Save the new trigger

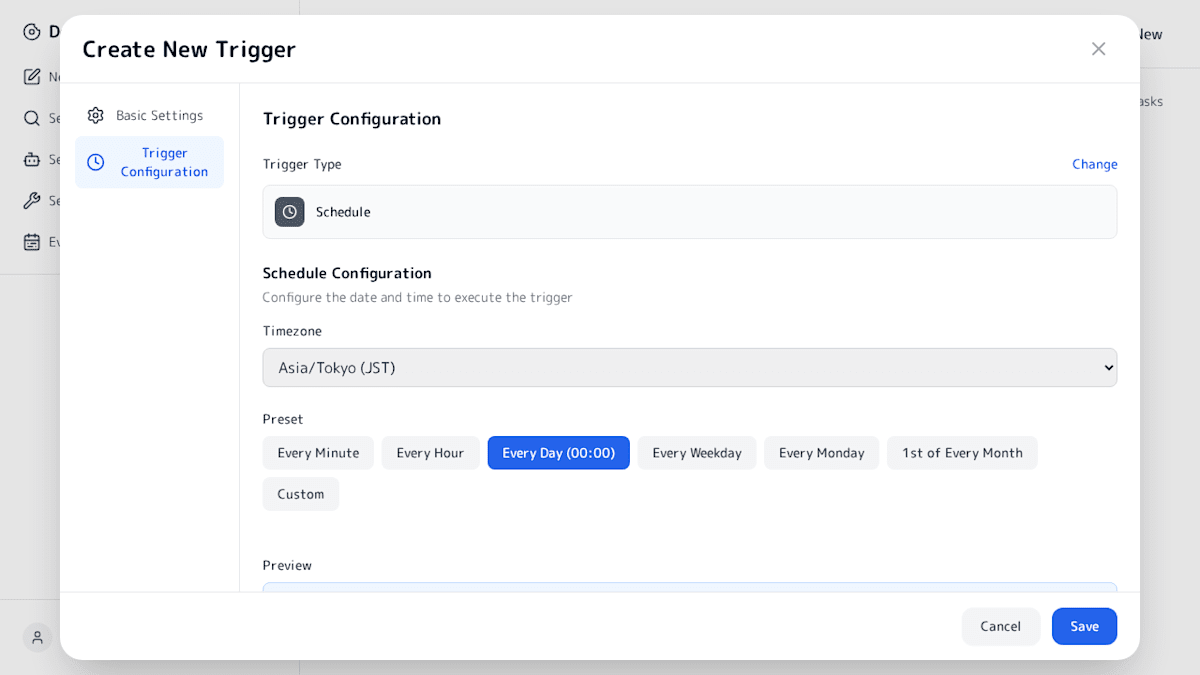pos(1085,626)
